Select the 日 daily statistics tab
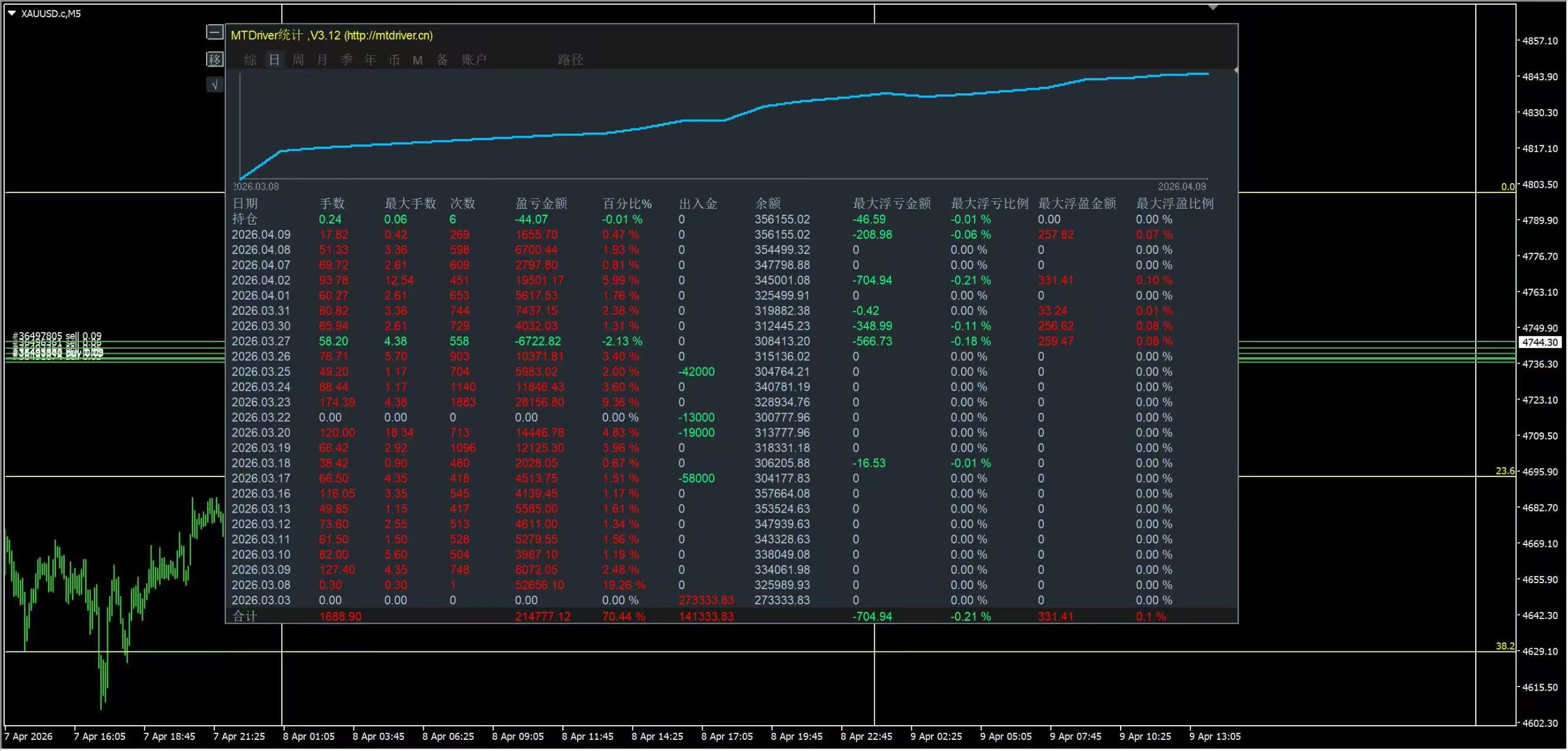This screenshot has height=751, width=1568. click(275, 60)
